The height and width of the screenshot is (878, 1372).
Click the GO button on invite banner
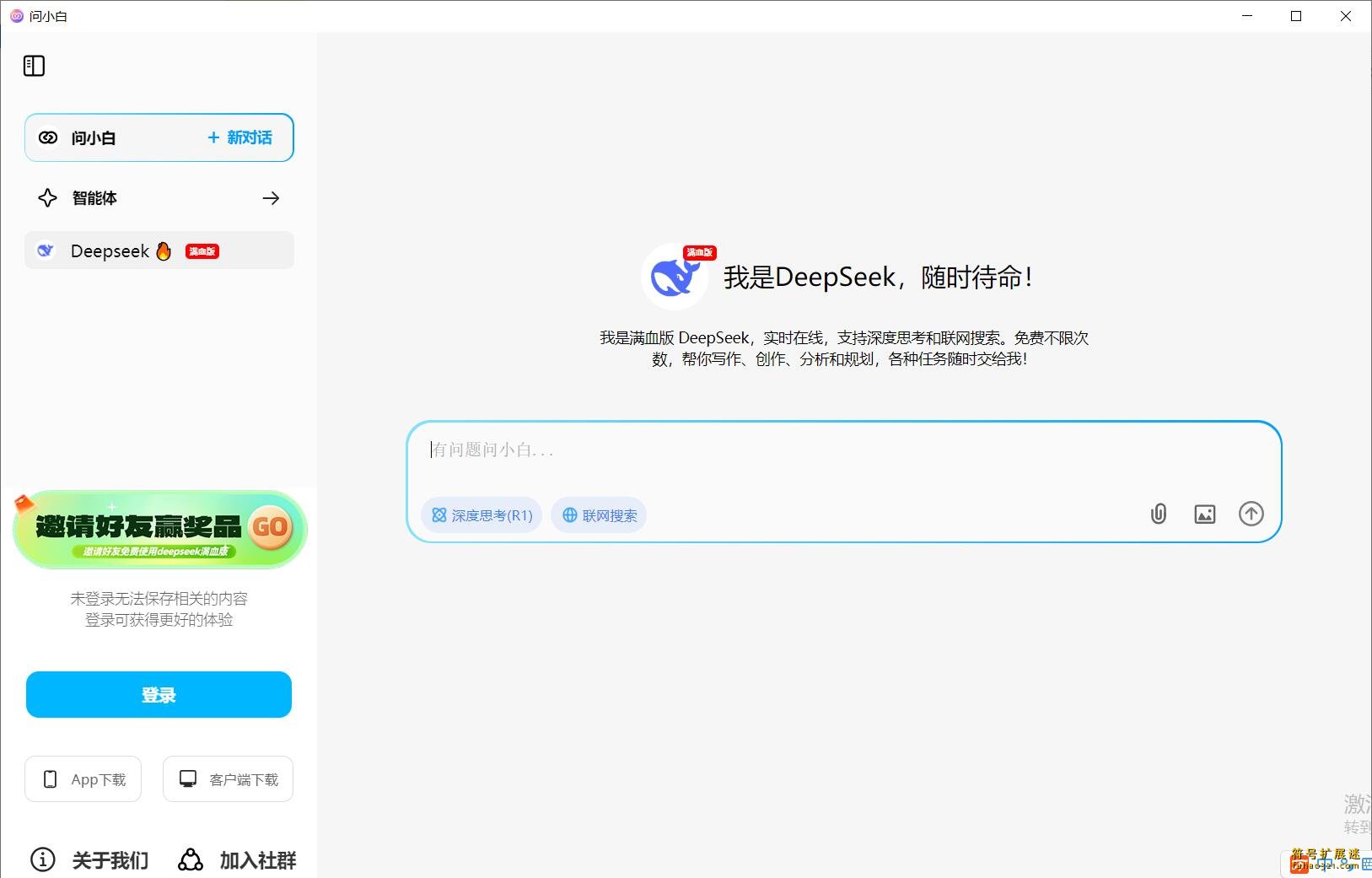point(270,527)
